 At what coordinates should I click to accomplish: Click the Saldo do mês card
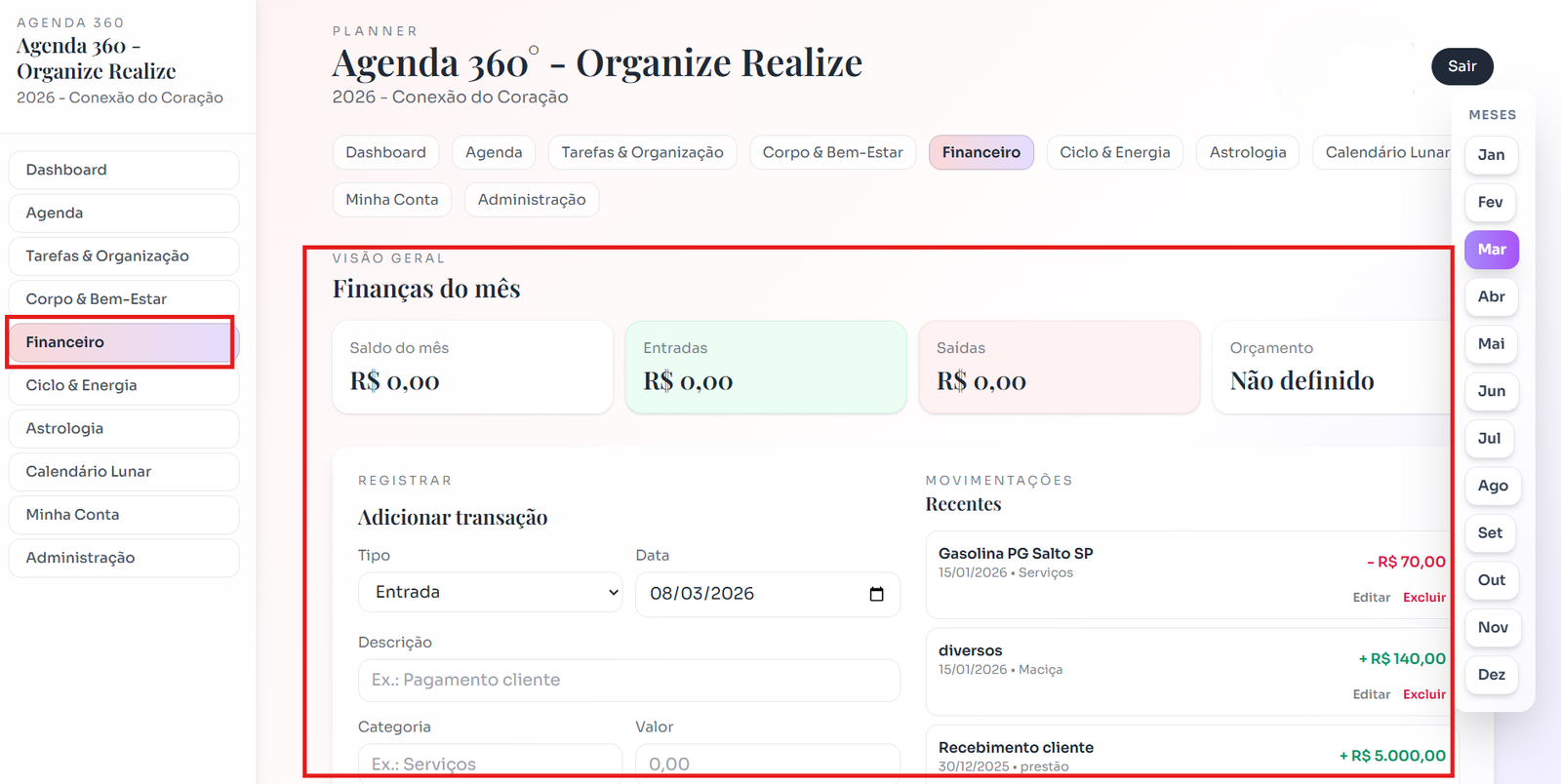(x=472, y=368)
